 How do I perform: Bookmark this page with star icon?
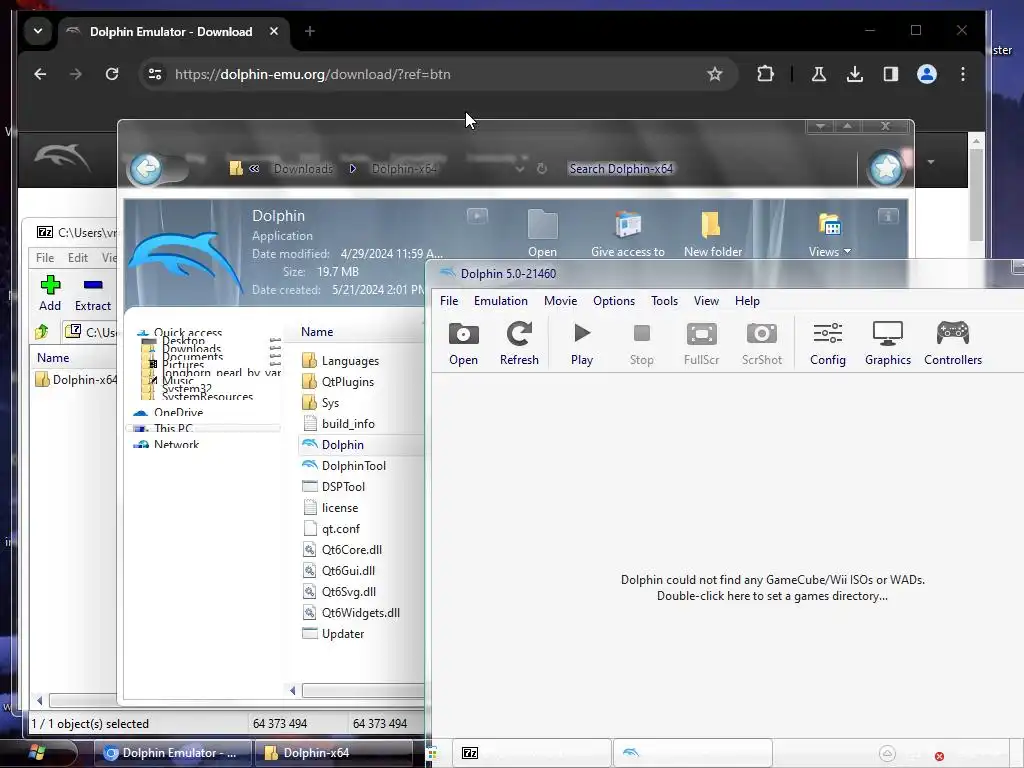tap(714, 74)
